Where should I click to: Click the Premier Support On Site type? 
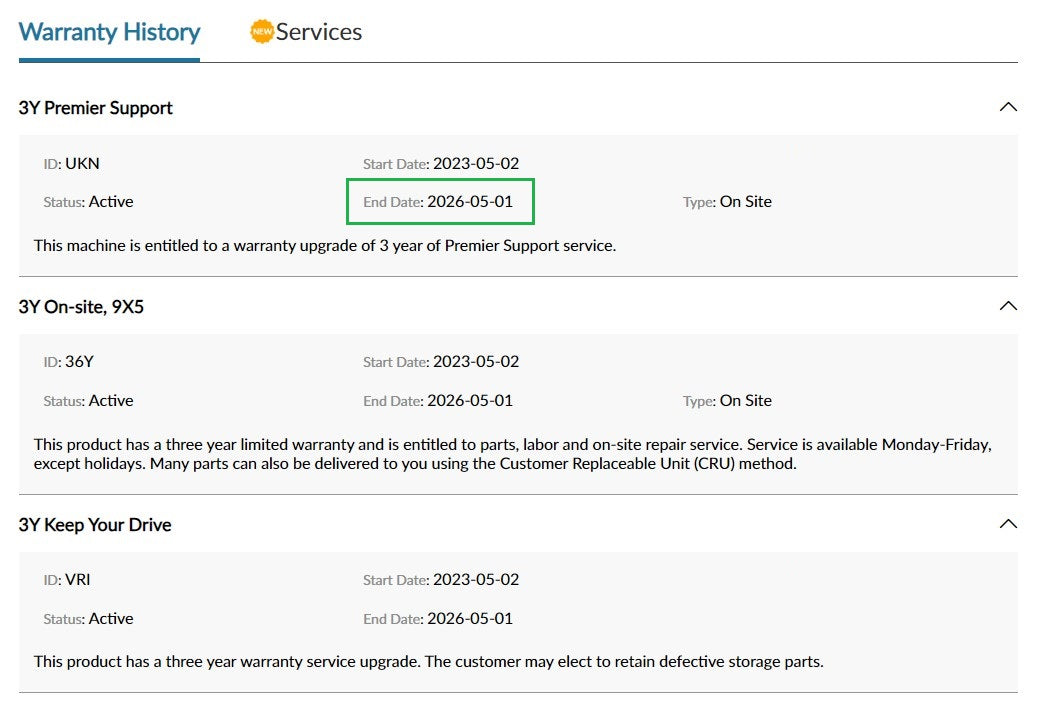tap(745, 201)
